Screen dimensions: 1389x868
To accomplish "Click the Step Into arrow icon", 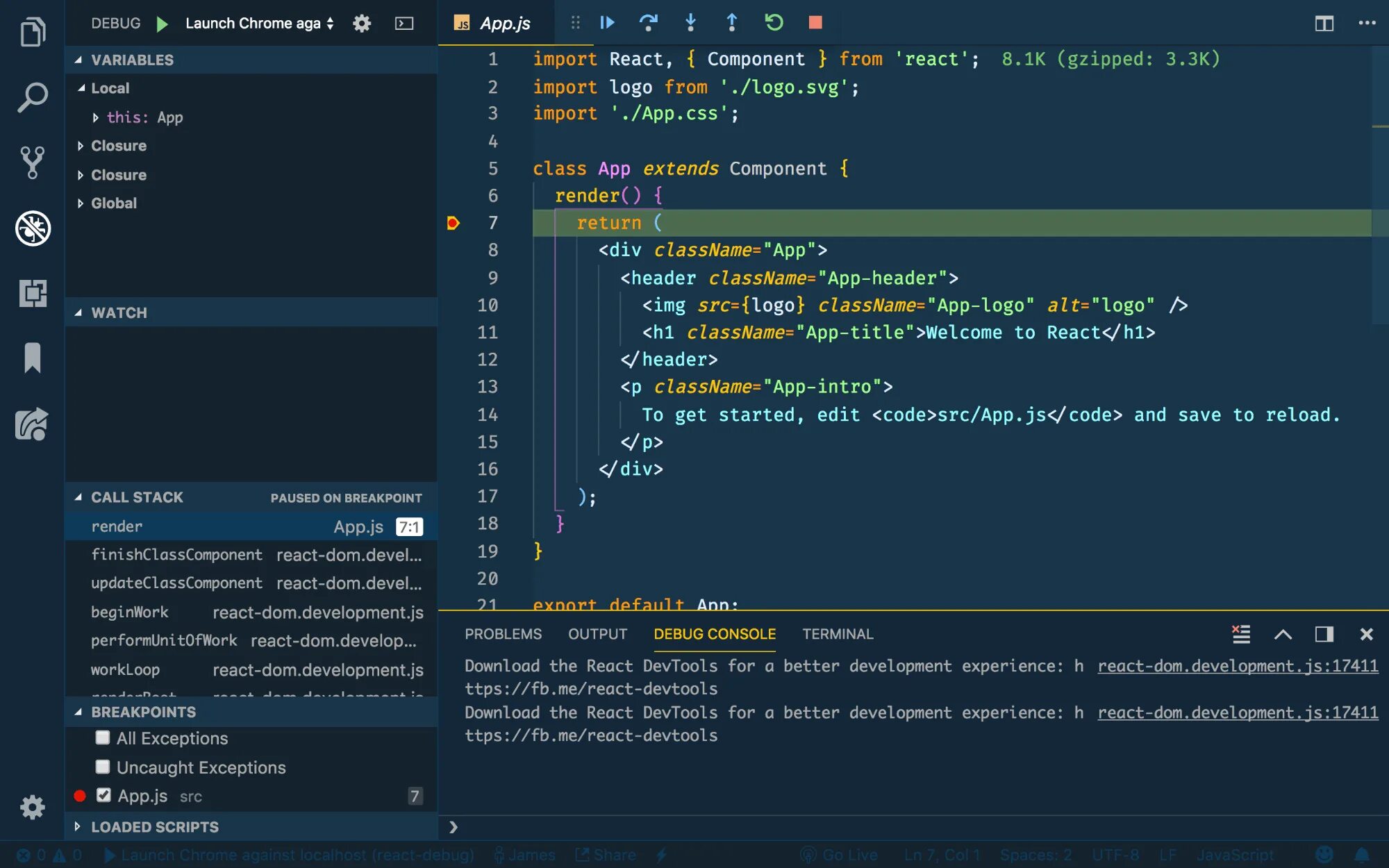I will click(690, 23).
